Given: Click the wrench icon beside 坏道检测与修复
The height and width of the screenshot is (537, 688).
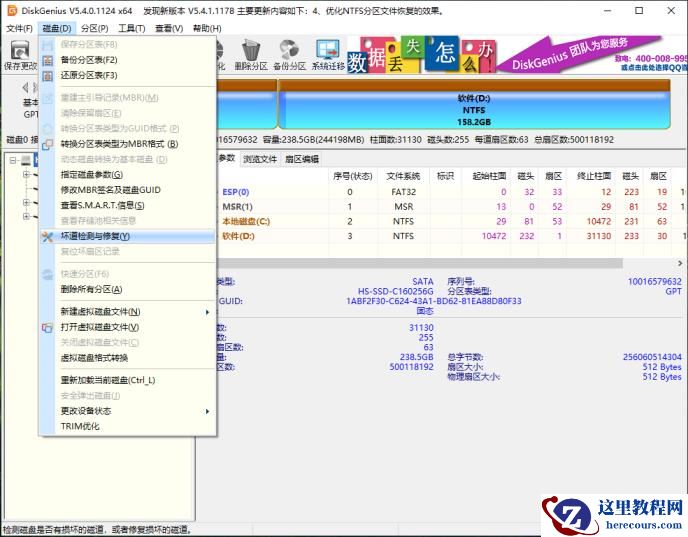Looking at the screenshot, I should click(47, 237).
